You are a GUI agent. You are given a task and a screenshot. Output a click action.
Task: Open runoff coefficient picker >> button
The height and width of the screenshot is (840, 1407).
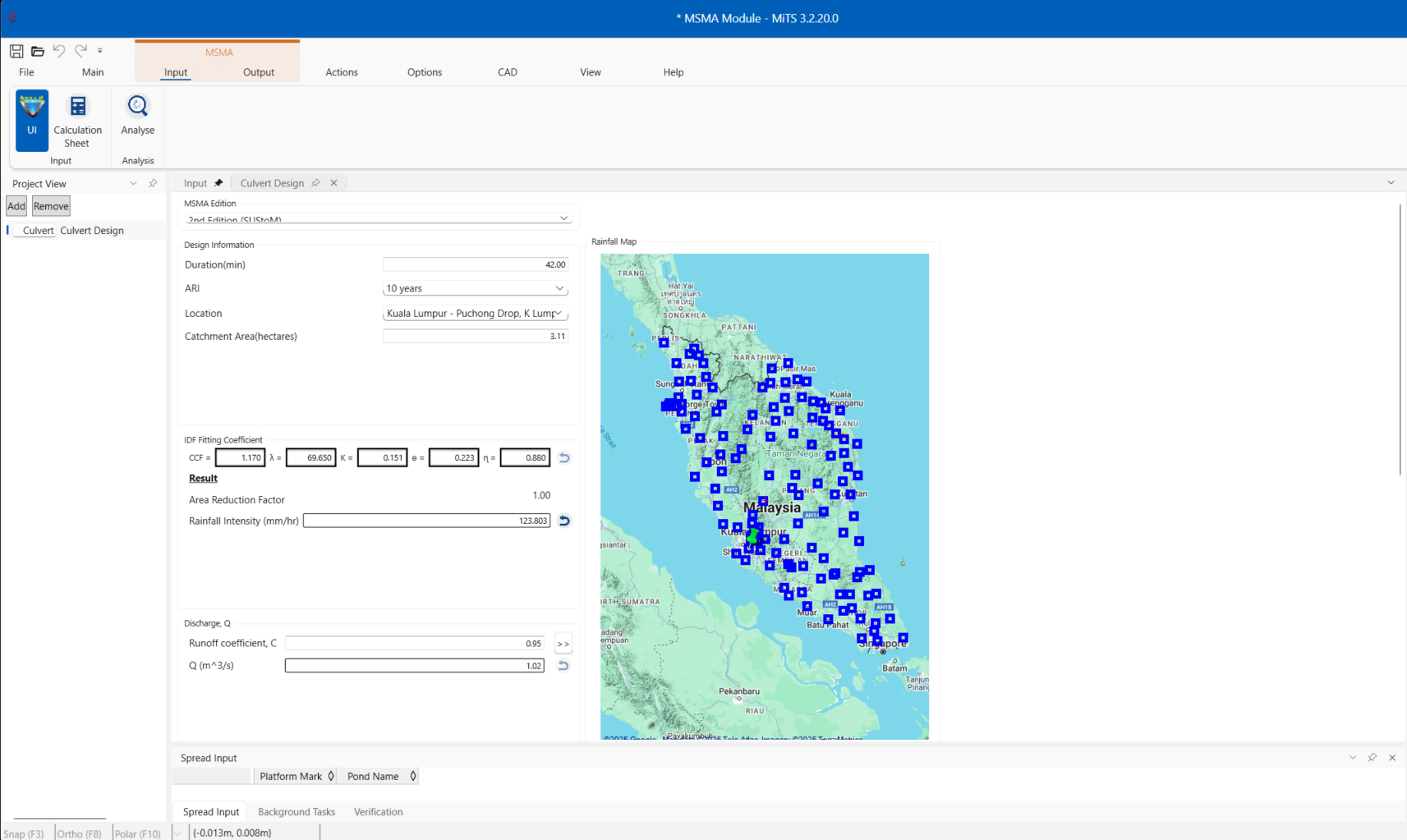[563, 644]
